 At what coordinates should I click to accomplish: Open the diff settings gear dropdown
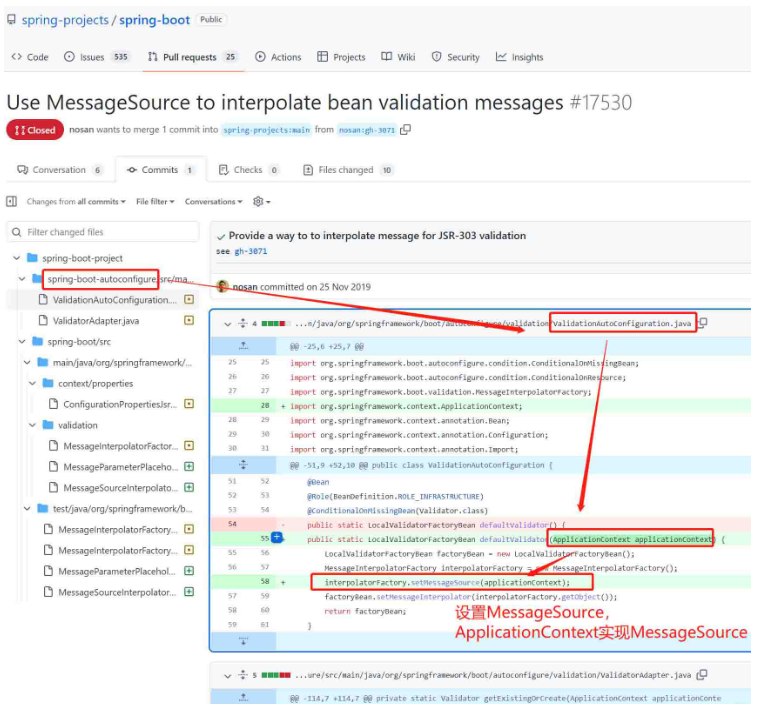point(261,201)
